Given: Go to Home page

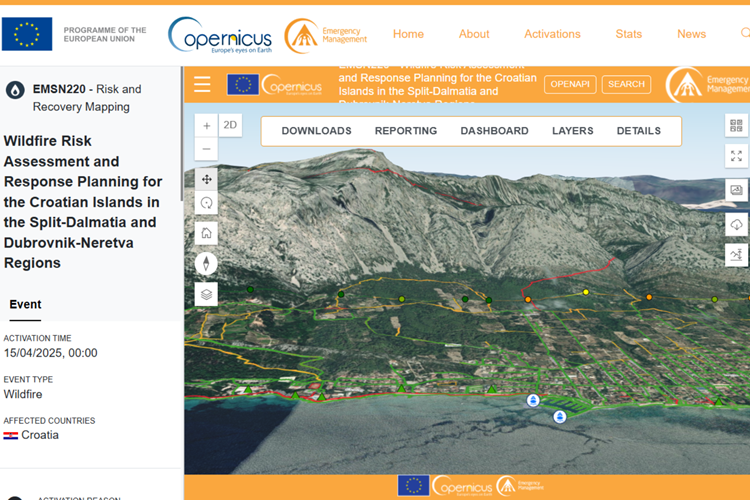Looking at the screenshot, I should (x=408, y=34).
